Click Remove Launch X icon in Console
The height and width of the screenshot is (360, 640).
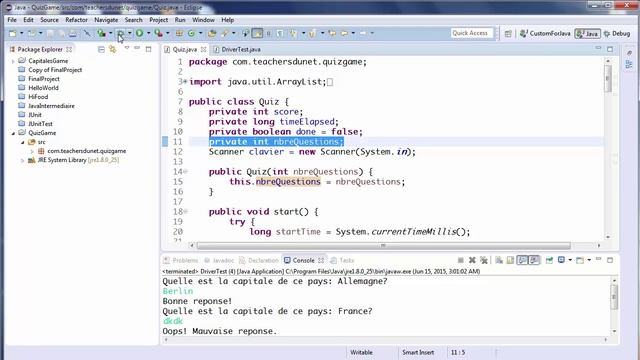[x=472, y=260]
